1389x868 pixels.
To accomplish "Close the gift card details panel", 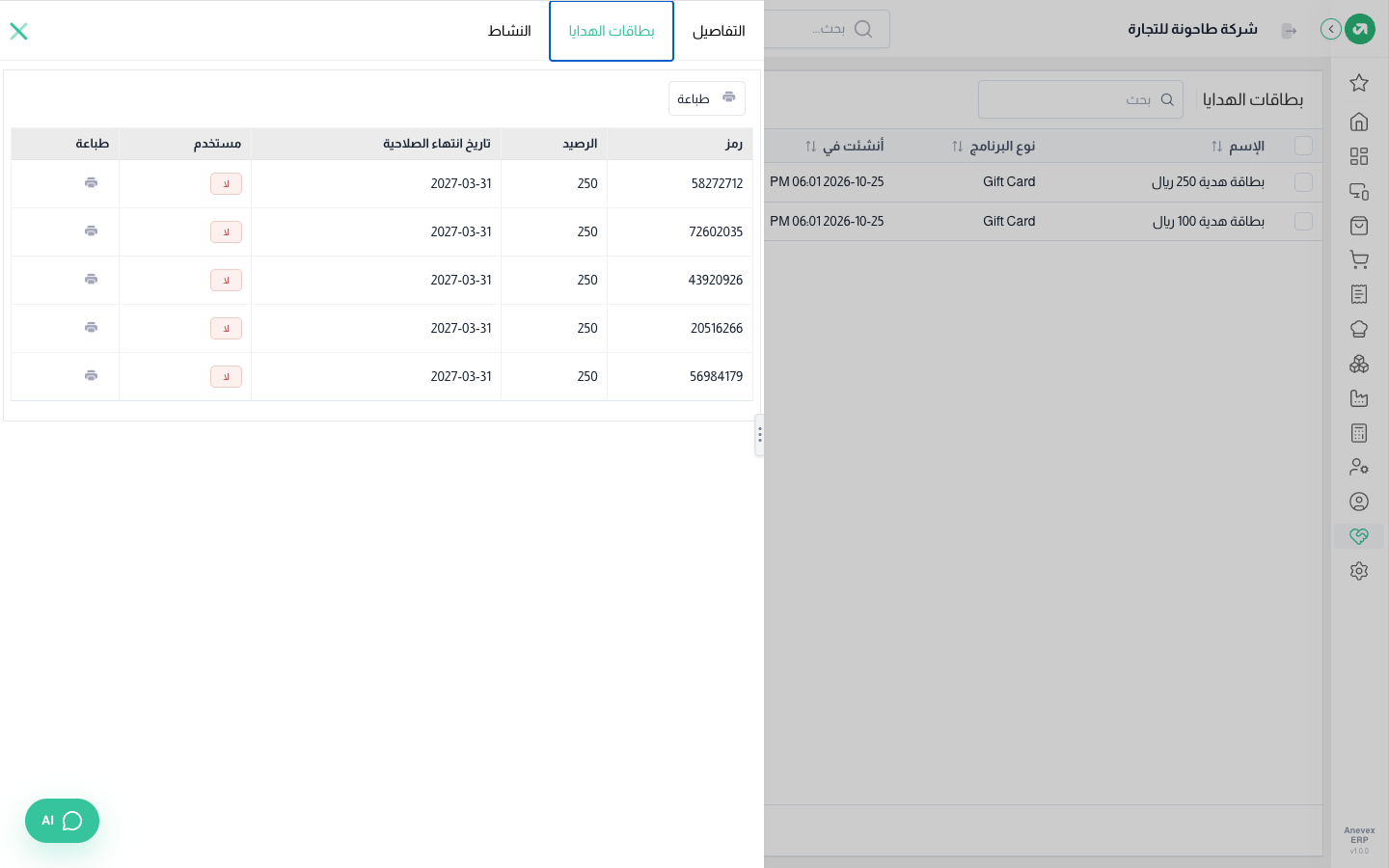I will coord(18,31).
